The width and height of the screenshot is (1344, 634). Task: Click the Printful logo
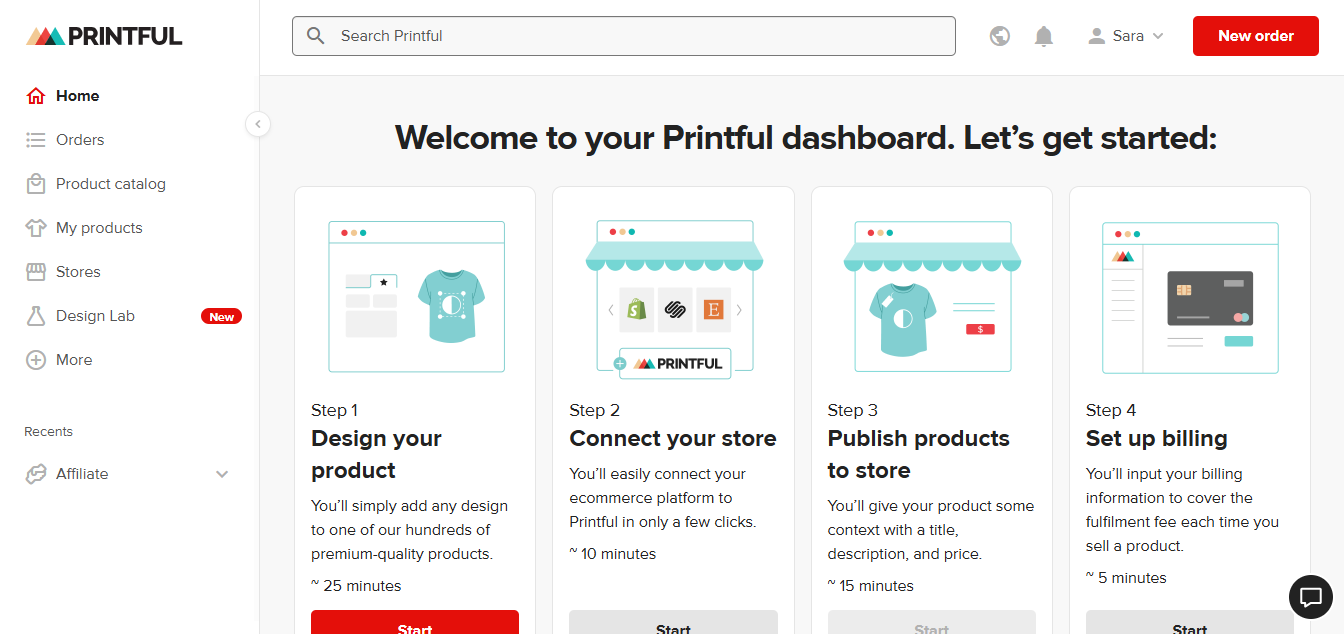(104, 36)
